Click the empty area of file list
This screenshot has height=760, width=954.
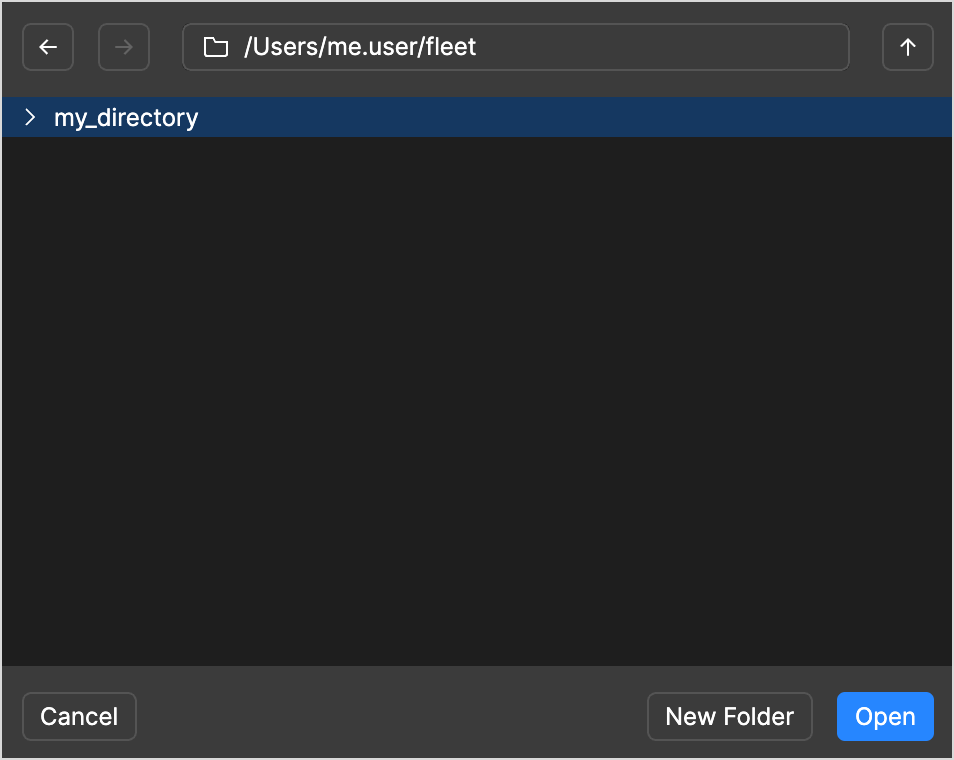pos(477,400)
